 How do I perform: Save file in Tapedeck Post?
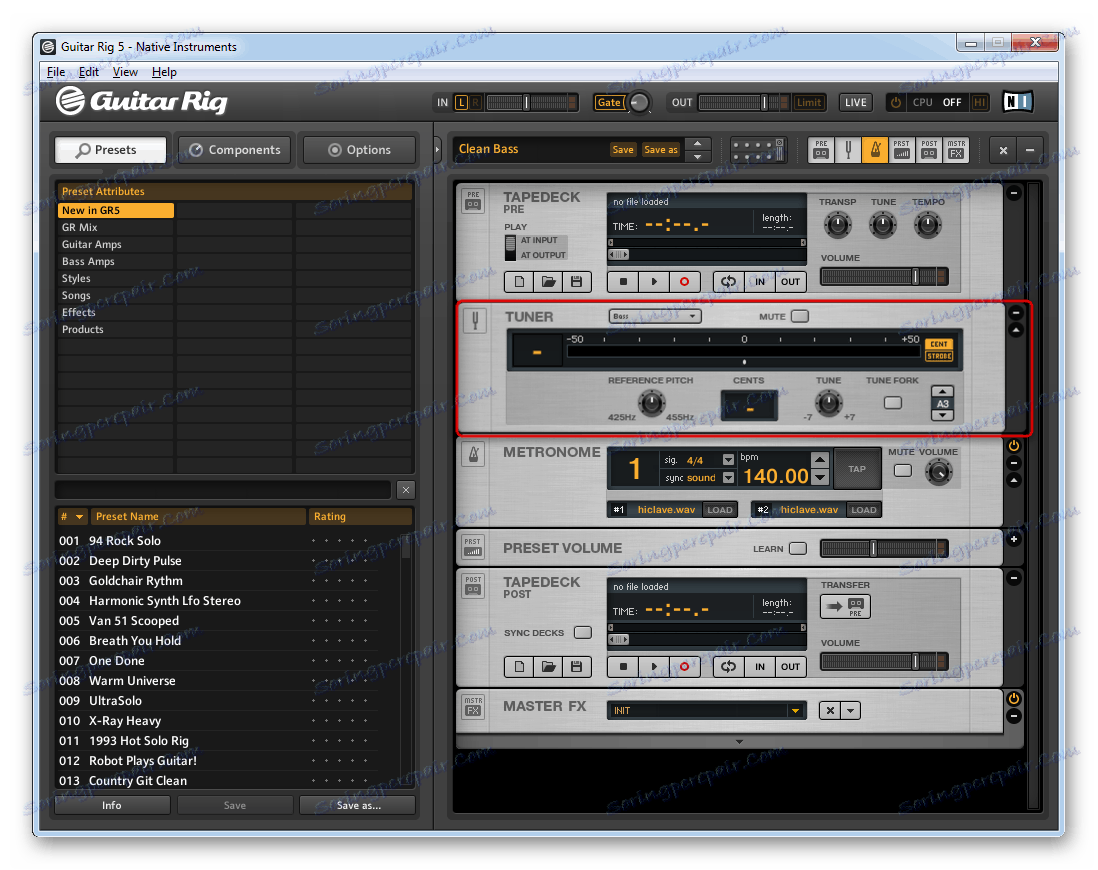(576, 666)
